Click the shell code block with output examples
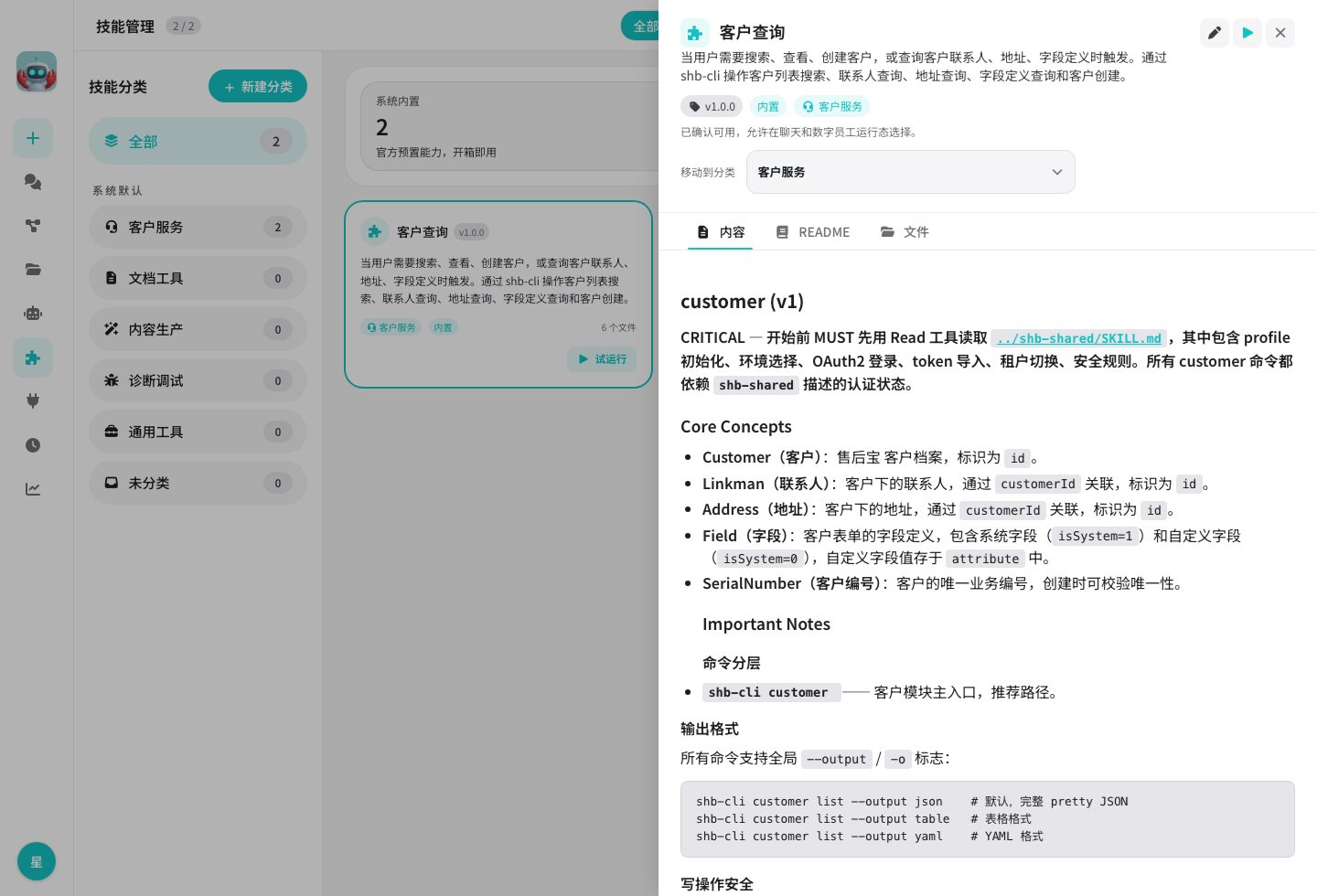1317x896 pixels. [x=987, y=819]
